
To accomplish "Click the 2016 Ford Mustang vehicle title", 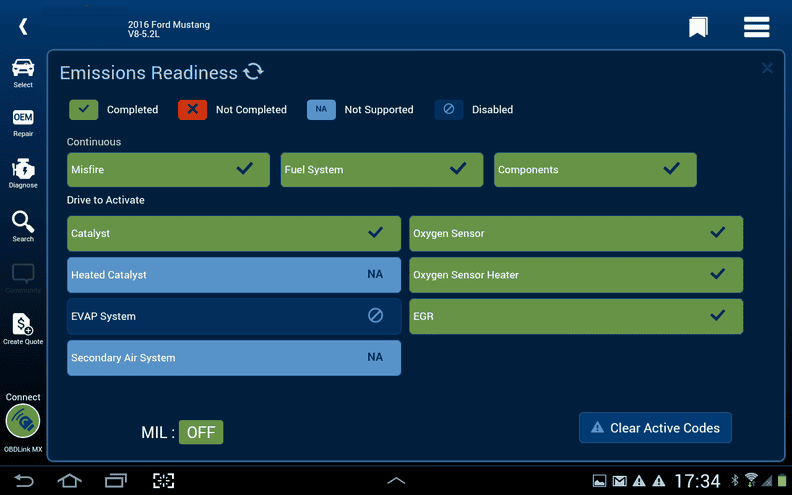I will pyautogui.click(x=169, y=29).
